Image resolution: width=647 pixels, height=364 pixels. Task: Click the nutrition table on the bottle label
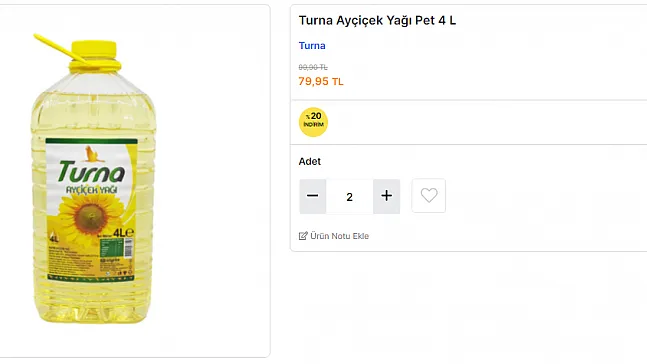111,248
